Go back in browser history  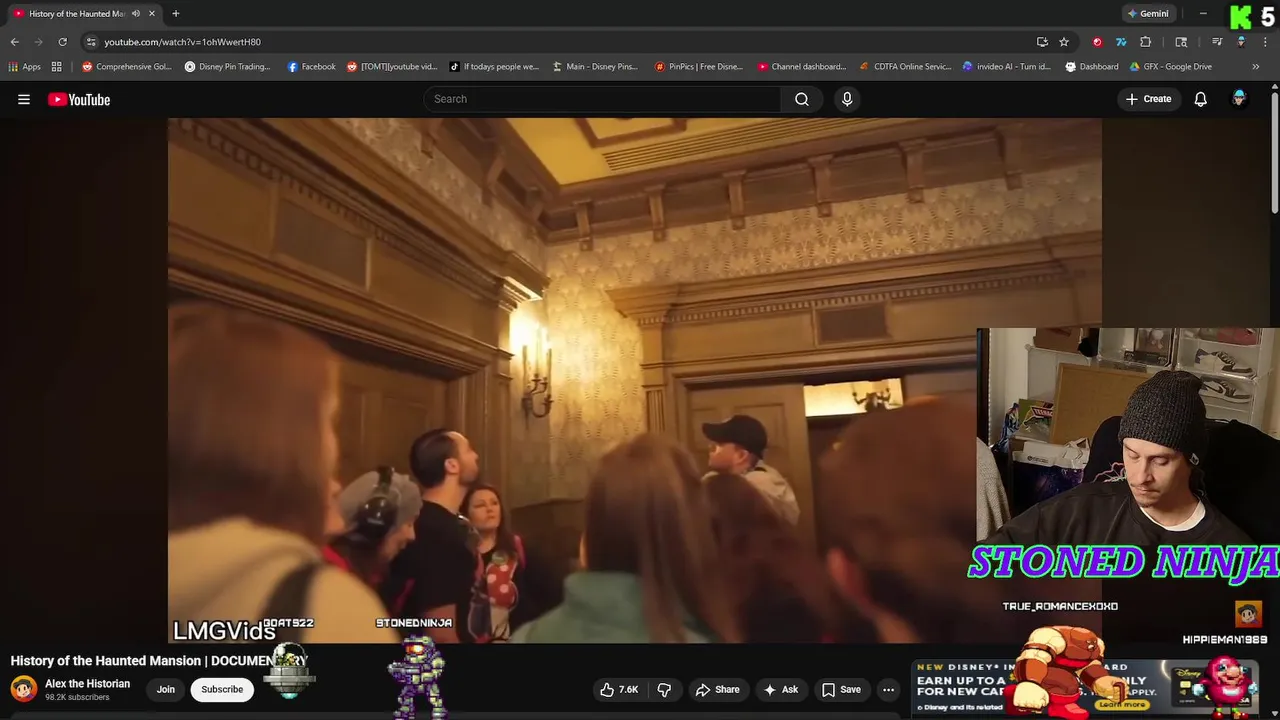coord(14,42)
